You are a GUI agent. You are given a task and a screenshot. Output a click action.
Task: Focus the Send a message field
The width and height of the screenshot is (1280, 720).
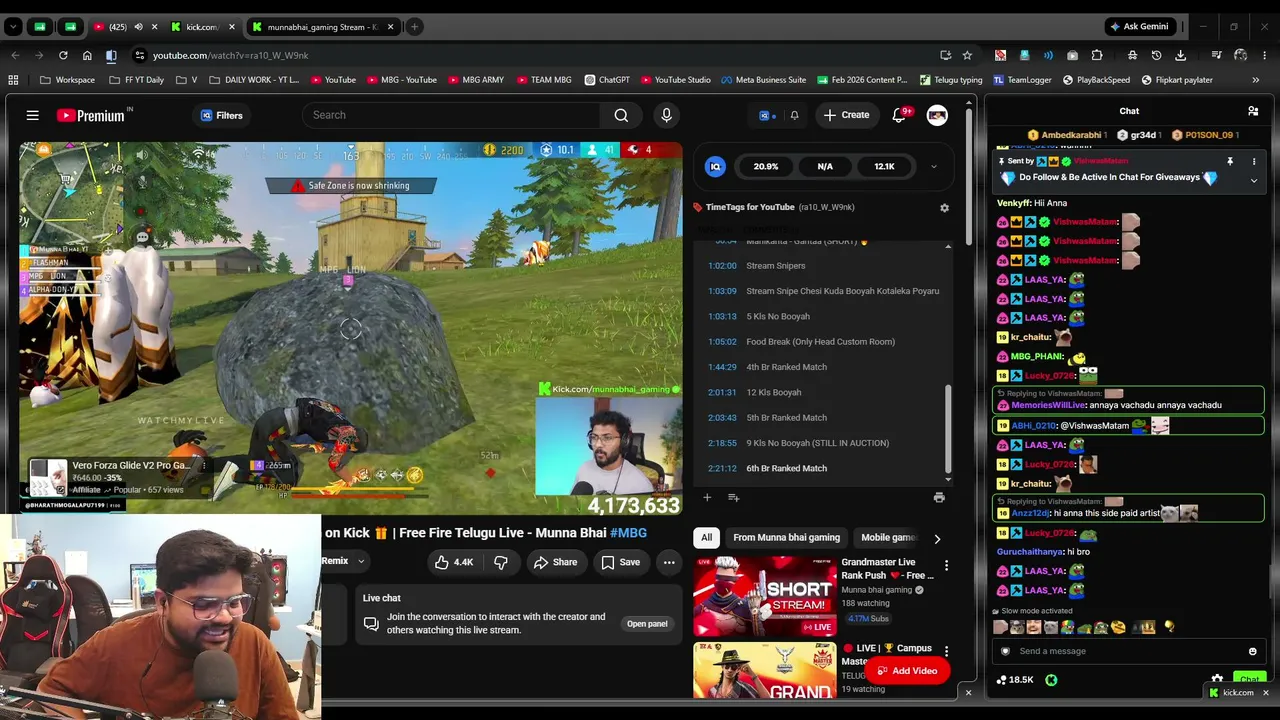point(1128,651)
